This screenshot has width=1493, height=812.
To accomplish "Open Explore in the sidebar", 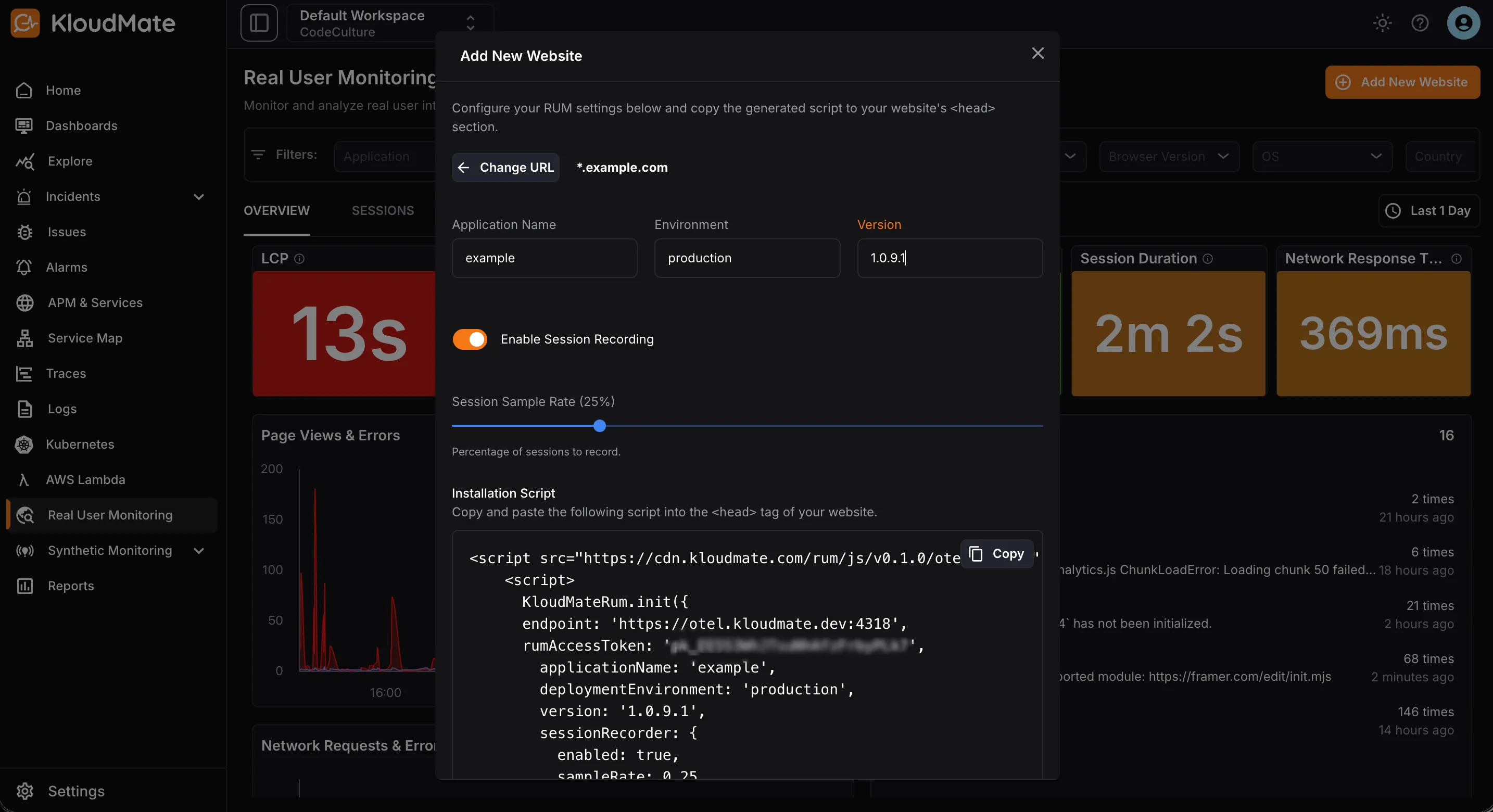I will click(x=111, y=161).
